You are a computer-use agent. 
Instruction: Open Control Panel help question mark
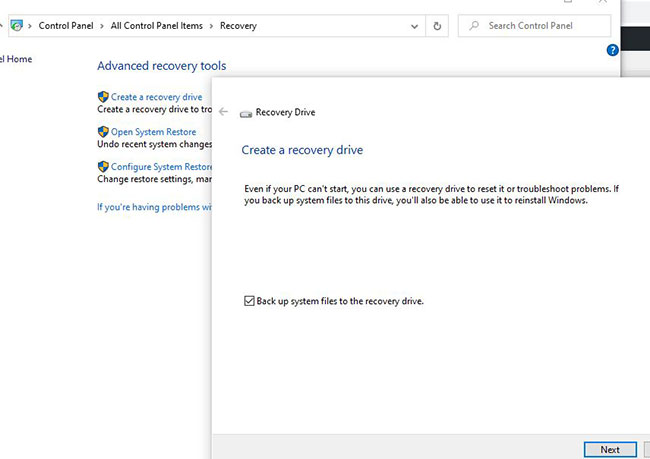(612, 50)
